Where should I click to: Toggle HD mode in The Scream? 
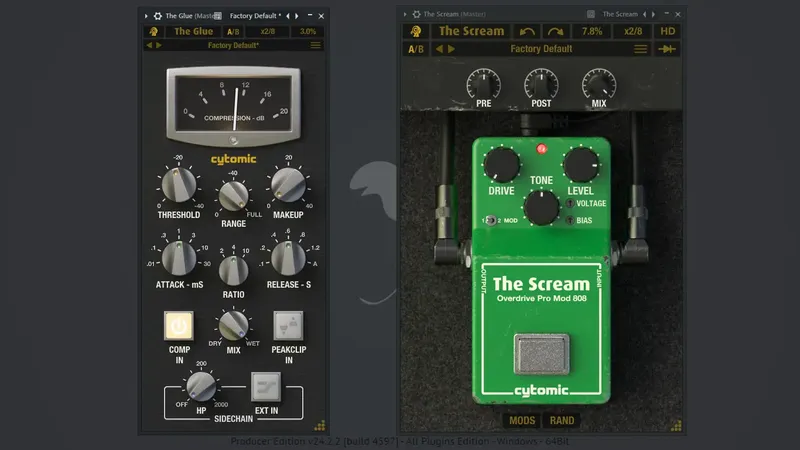(668, 31)
